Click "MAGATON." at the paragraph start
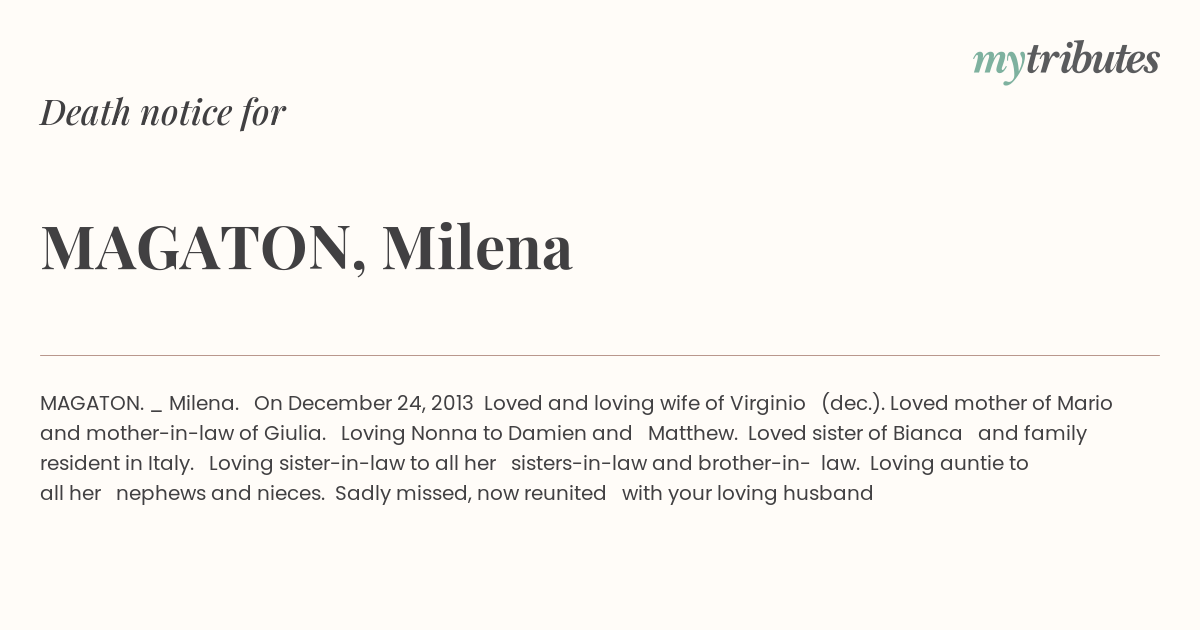 [x=92, y=403]
